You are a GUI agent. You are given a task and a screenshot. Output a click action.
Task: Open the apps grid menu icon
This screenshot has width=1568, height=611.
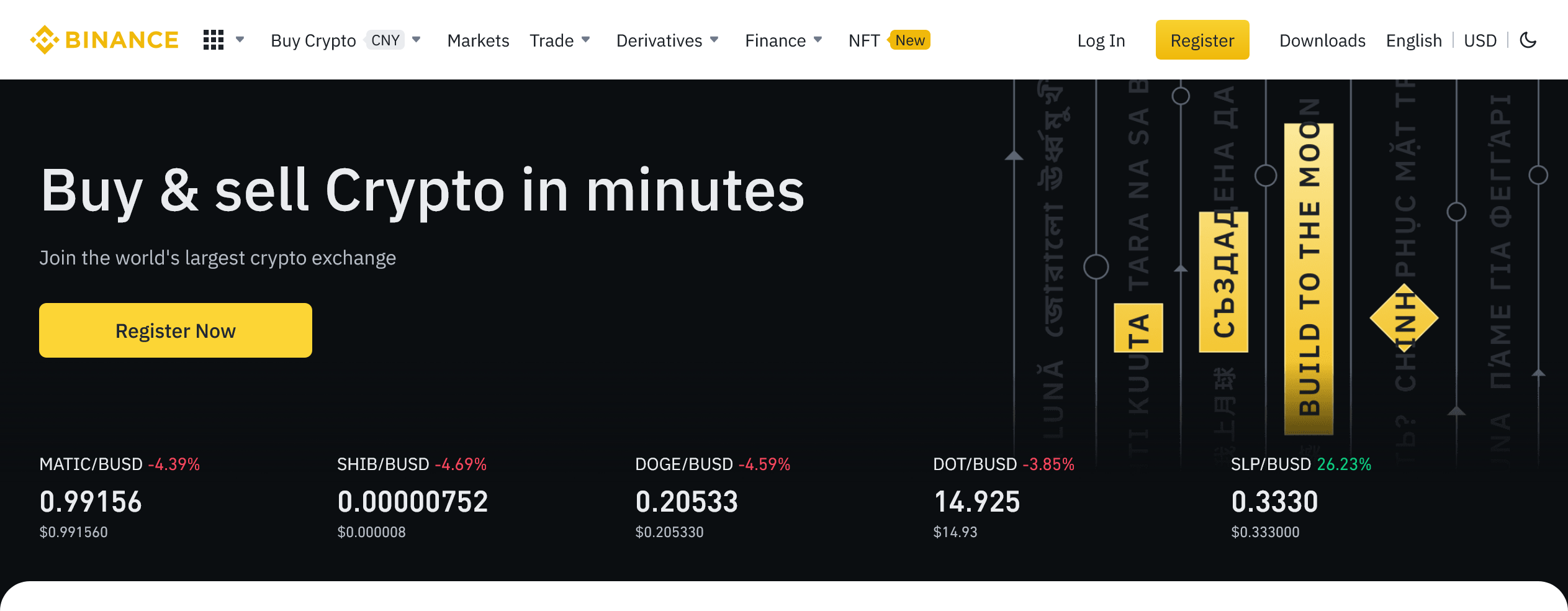[x=213, y=40]
